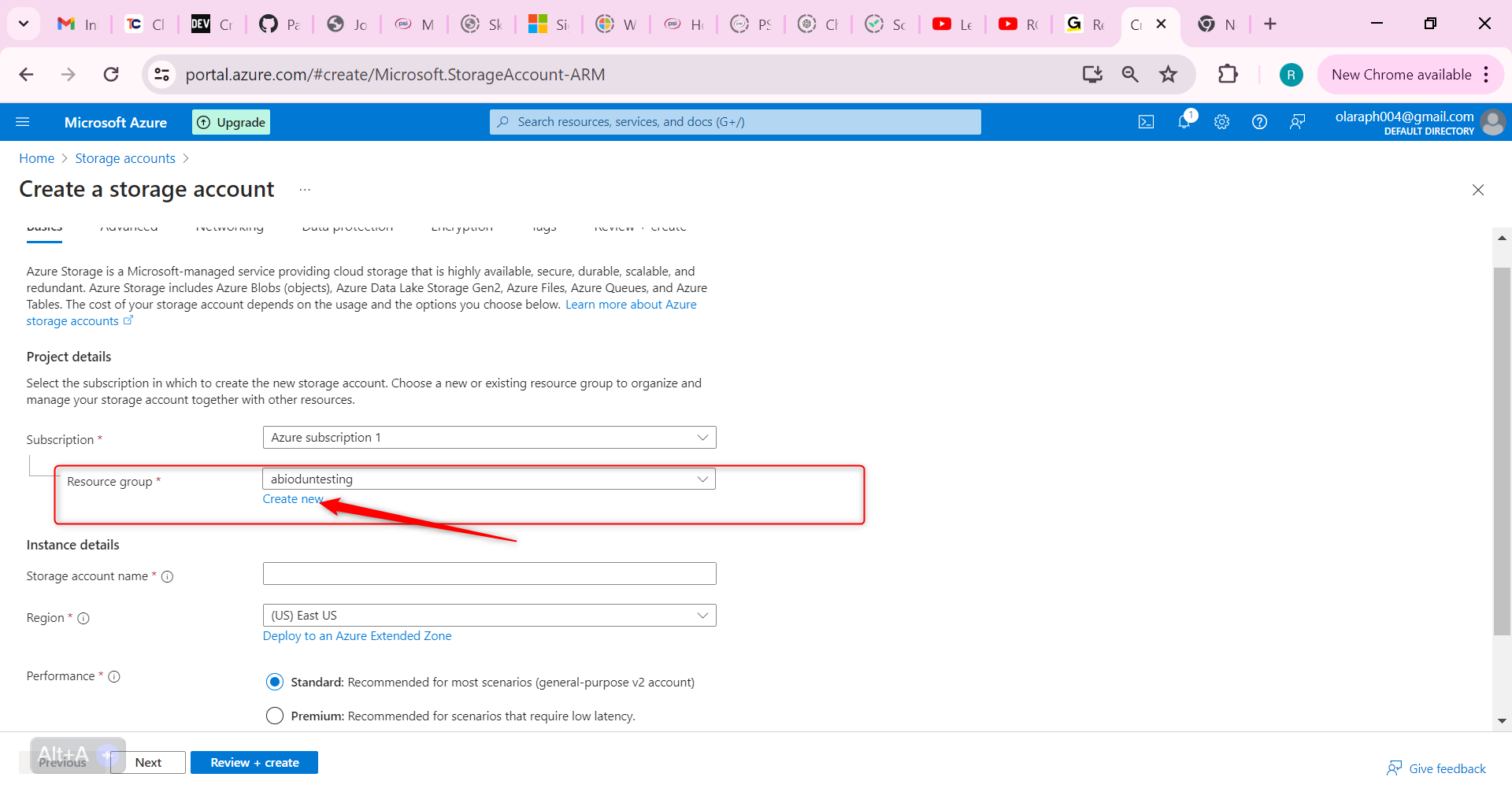
Task: Open the more options ellipsis beside the page title
Action: click(x=305, y=190)
